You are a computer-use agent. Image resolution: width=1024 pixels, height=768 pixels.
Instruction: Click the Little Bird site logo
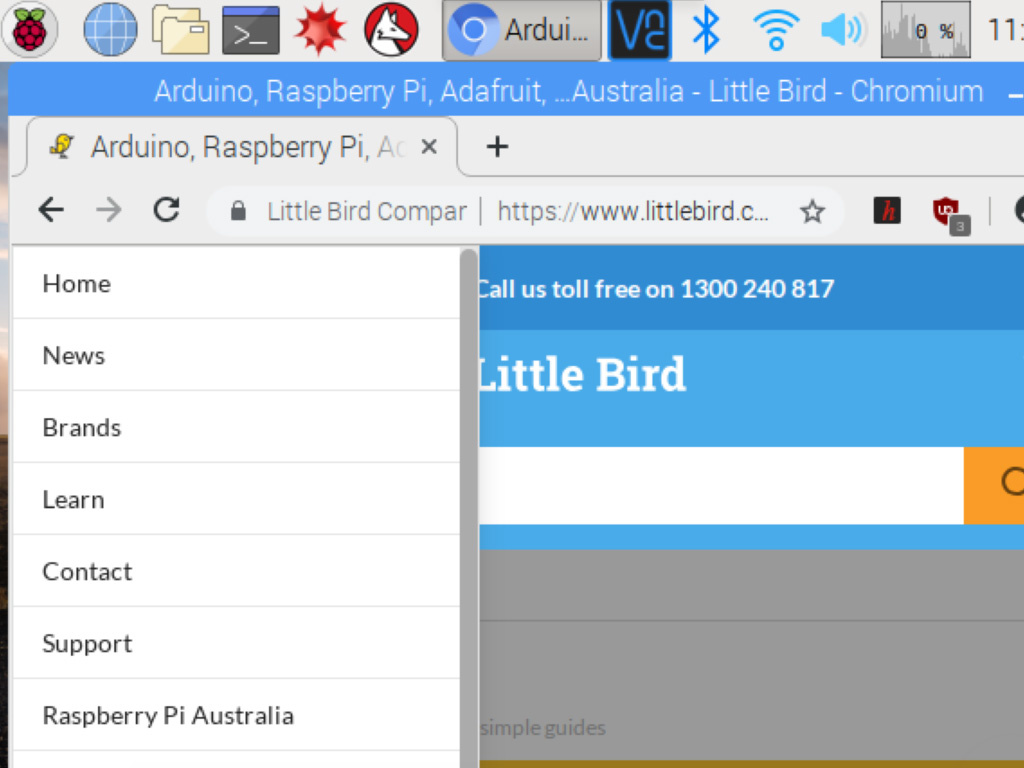(x=581, y=375)
